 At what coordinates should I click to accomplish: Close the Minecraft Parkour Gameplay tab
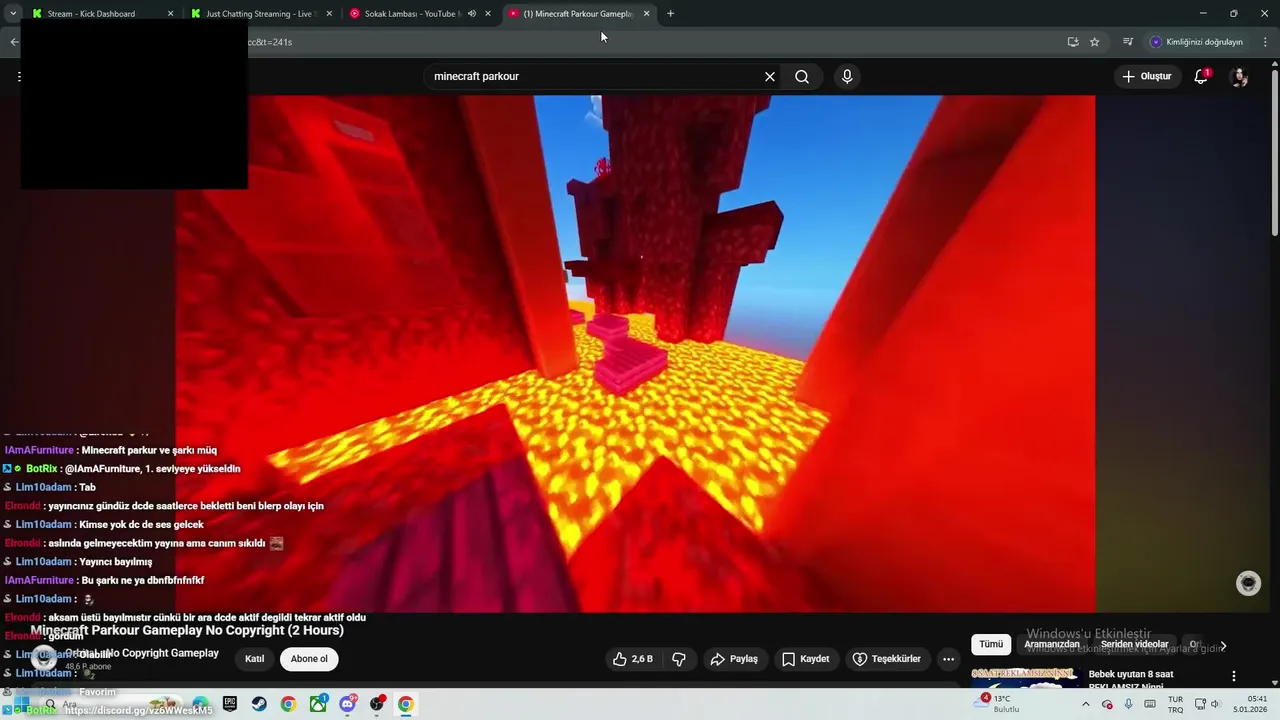646,14
